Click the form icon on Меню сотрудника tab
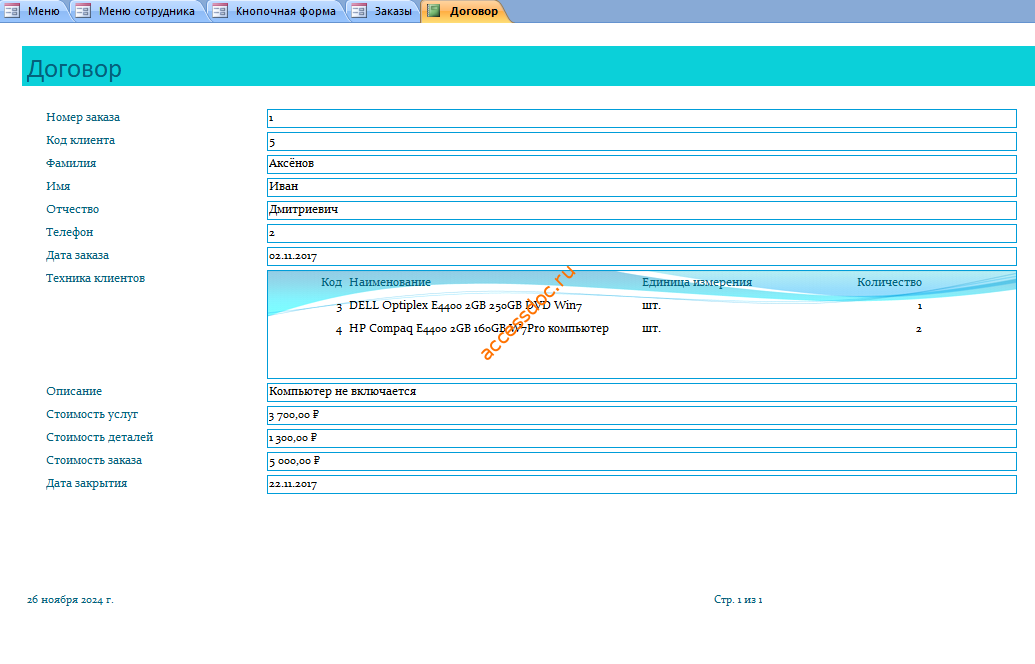Image resolution: width=1035 pixels, height=664 pixels. coord(83,11)
